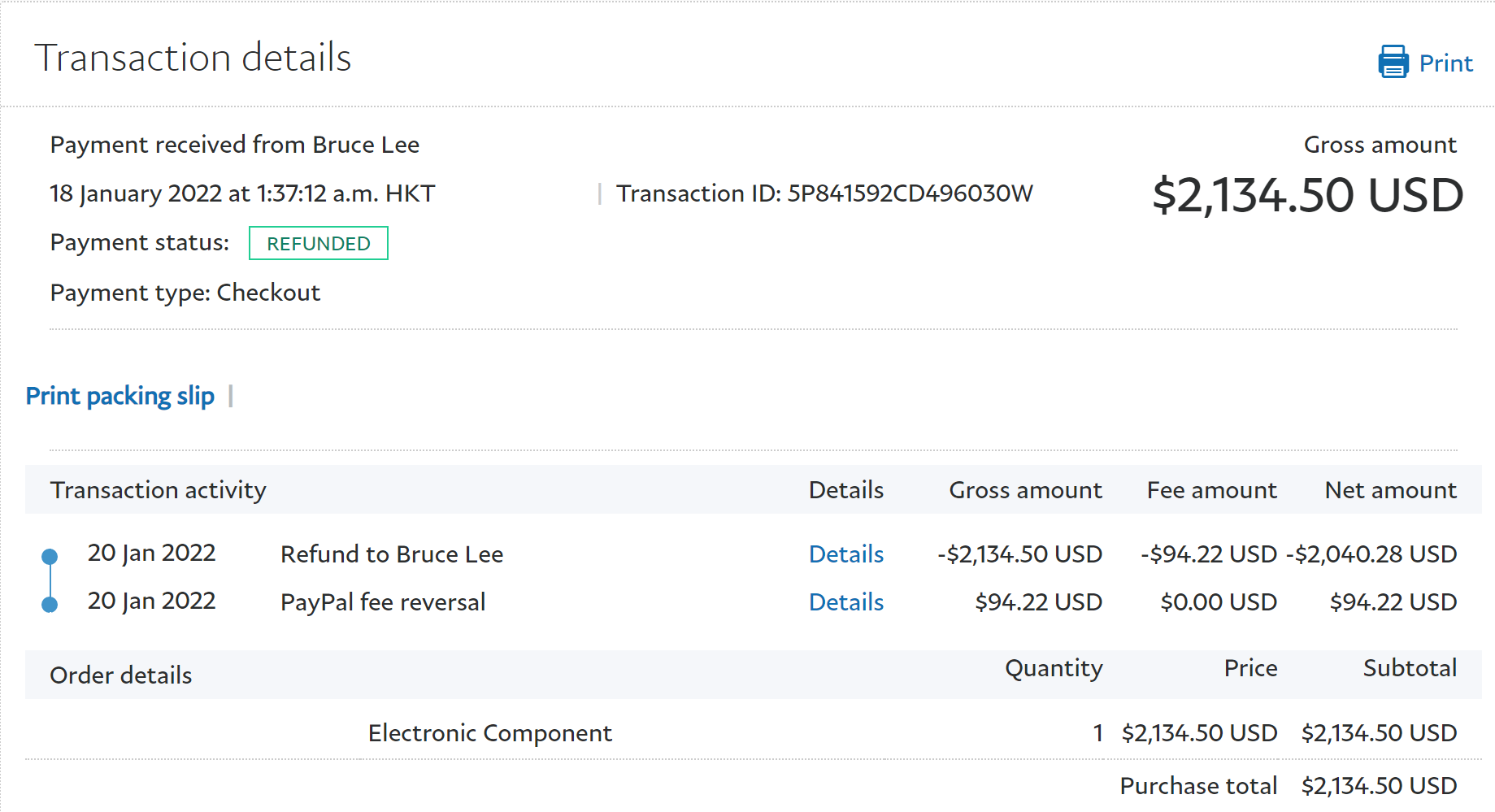
Task: Open the Print packing slip link
Action: coord(120,396)
